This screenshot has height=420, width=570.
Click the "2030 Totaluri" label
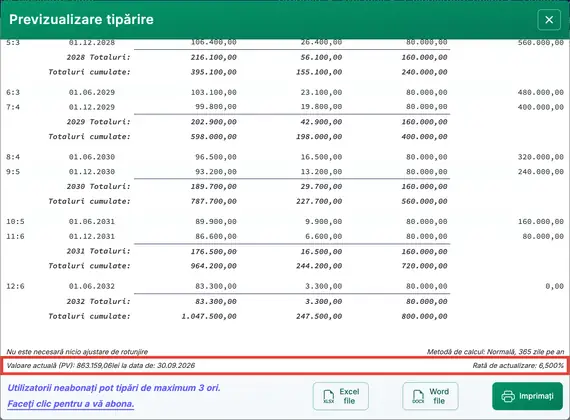[x=98, y=187]
